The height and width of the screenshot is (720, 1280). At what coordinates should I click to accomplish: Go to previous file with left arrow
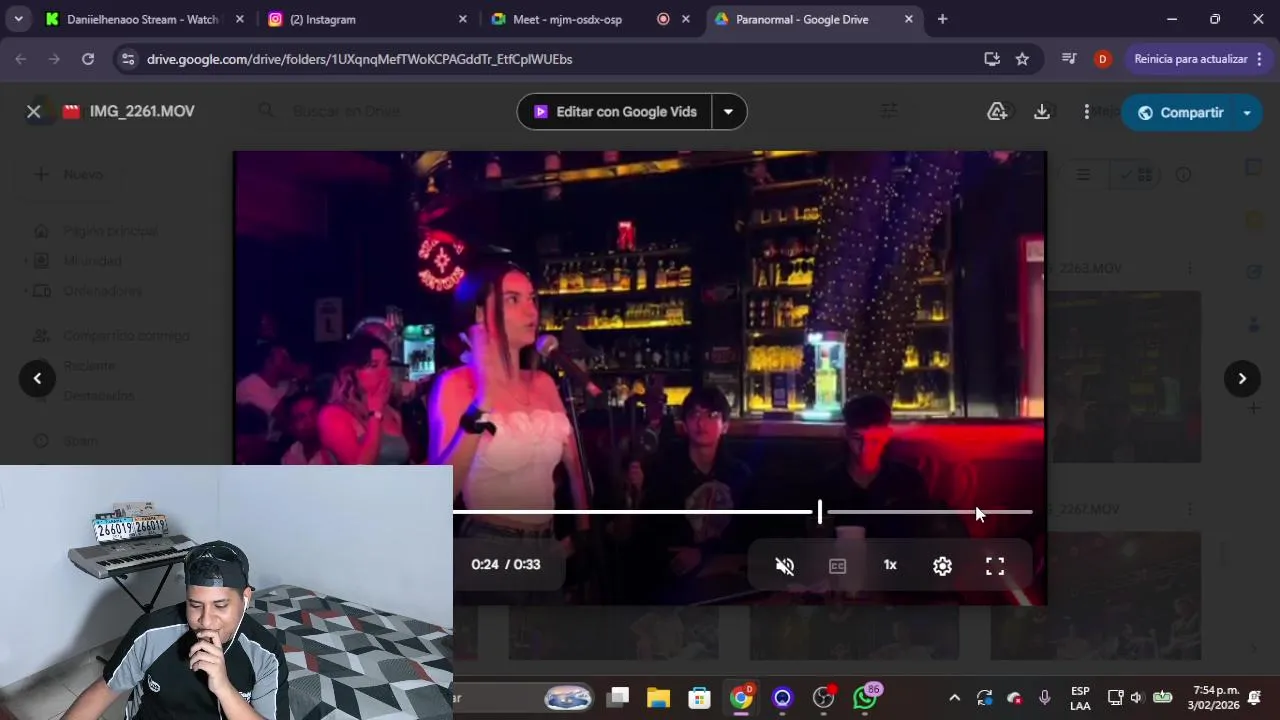37,378
